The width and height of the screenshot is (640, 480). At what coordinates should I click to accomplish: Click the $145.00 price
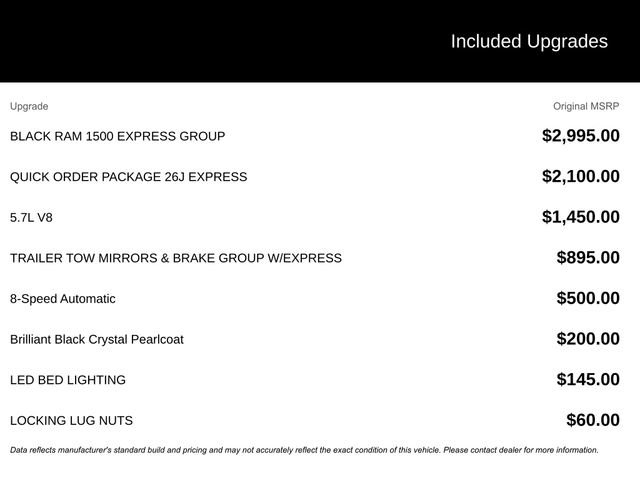pos(587,380)
